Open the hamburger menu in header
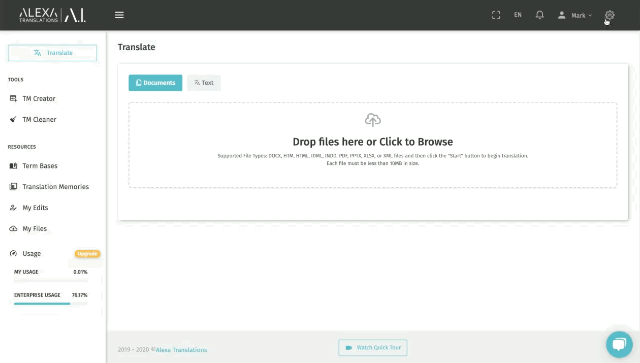Image resolution: width=640 pixels, height=363 pixels. pos(119,15)
